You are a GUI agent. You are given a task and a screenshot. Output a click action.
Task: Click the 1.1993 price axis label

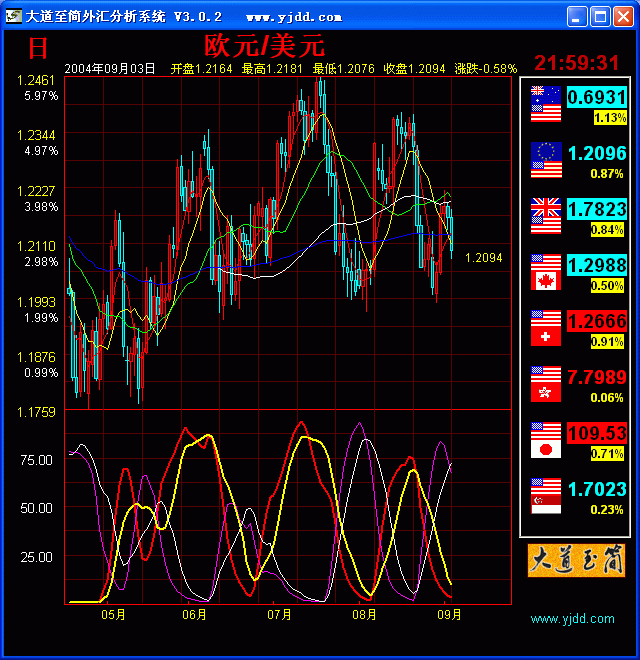(x=36, y=302)
